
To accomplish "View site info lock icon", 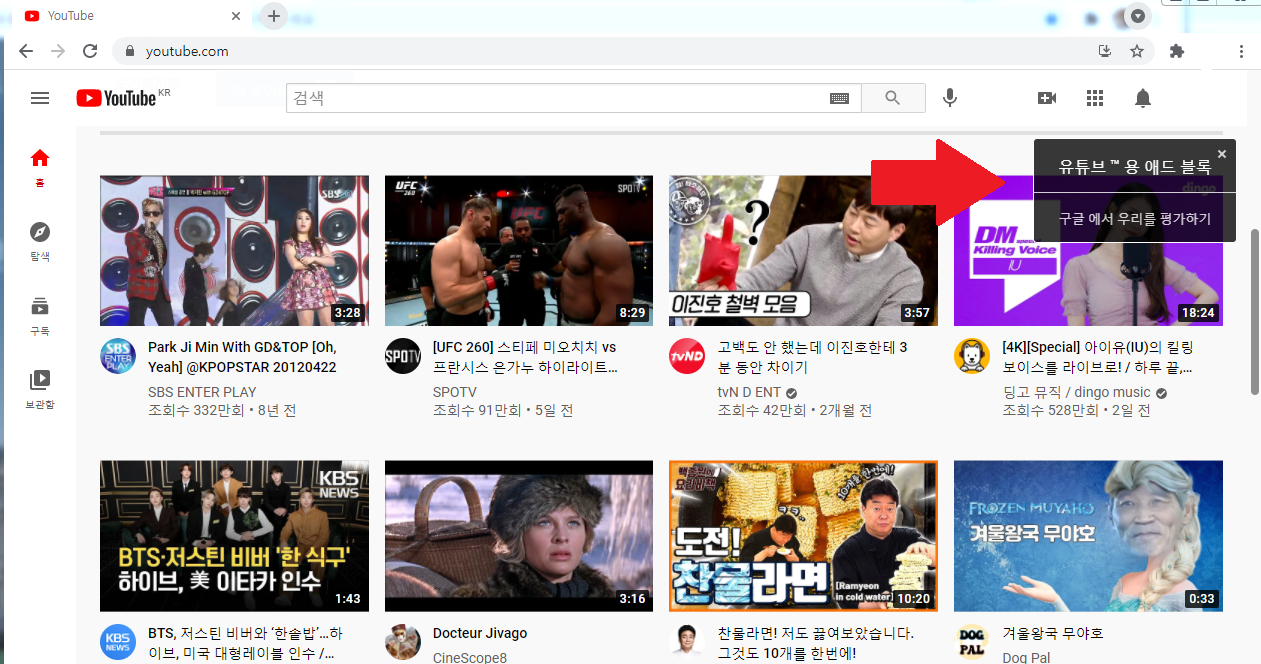I will point(129,51).
